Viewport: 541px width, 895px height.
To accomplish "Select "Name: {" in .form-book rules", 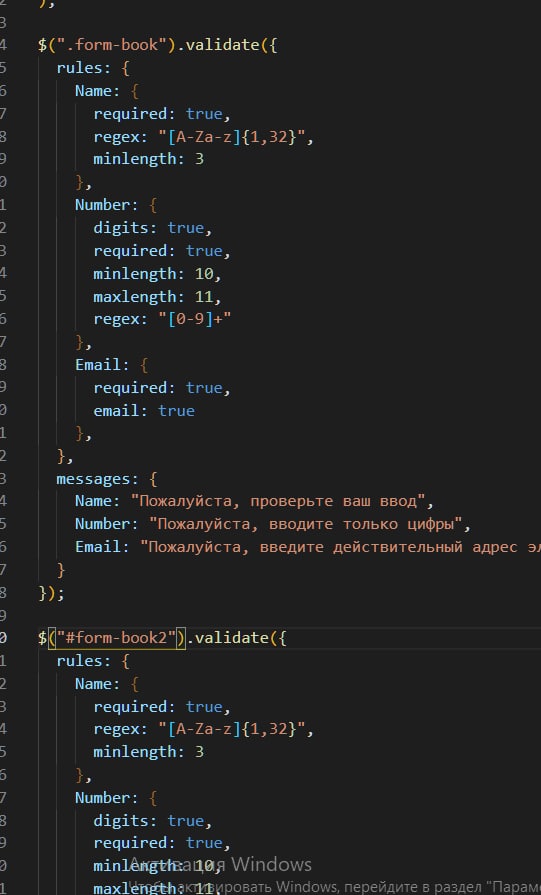I will [107, 91].
